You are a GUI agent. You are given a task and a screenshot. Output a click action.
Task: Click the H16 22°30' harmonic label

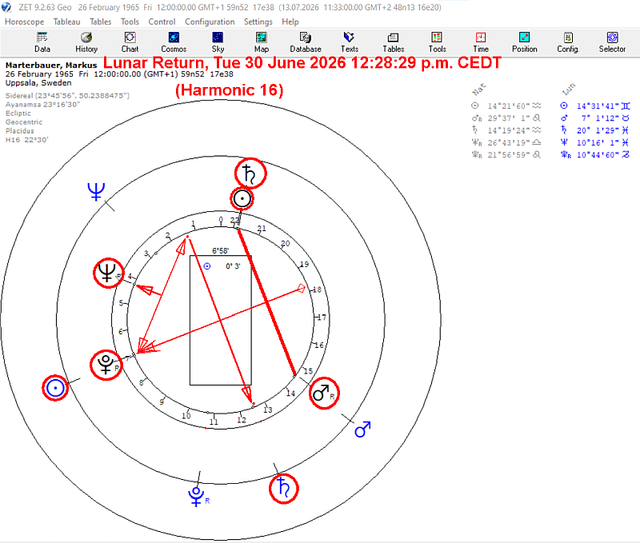tap(27, 140)
